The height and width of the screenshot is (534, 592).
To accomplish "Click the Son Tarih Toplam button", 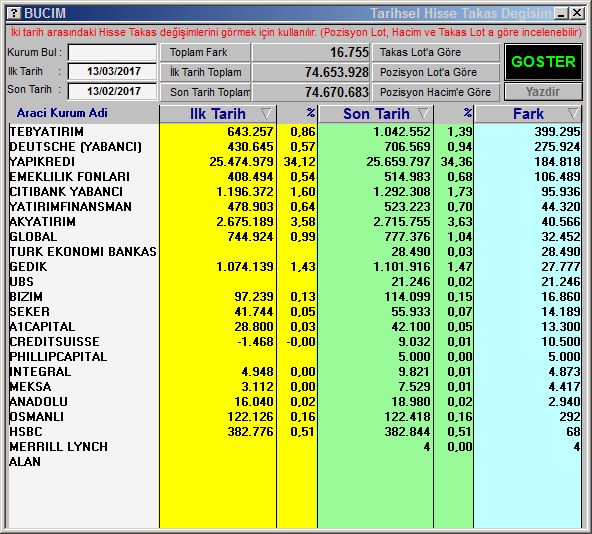I will [205, 92].
